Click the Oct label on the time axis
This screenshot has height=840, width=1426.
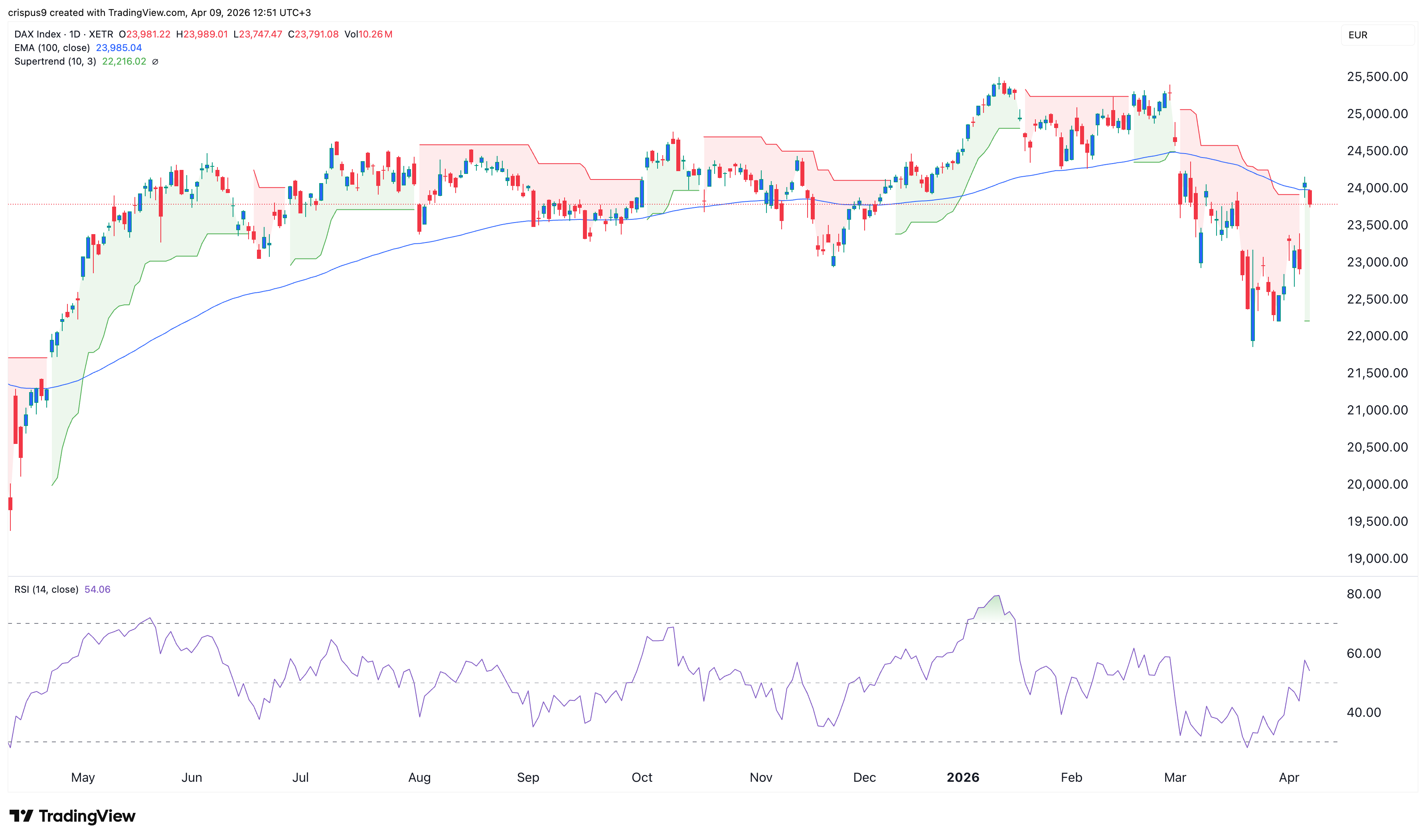click(x=642, y=777)
